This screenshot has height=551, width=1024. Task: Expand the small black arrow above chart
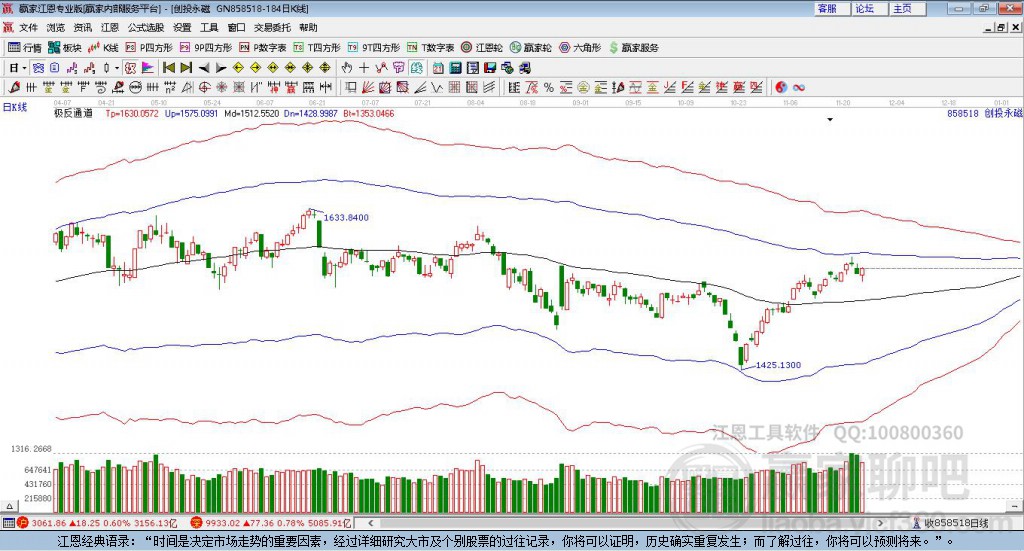tap(830, 120)
